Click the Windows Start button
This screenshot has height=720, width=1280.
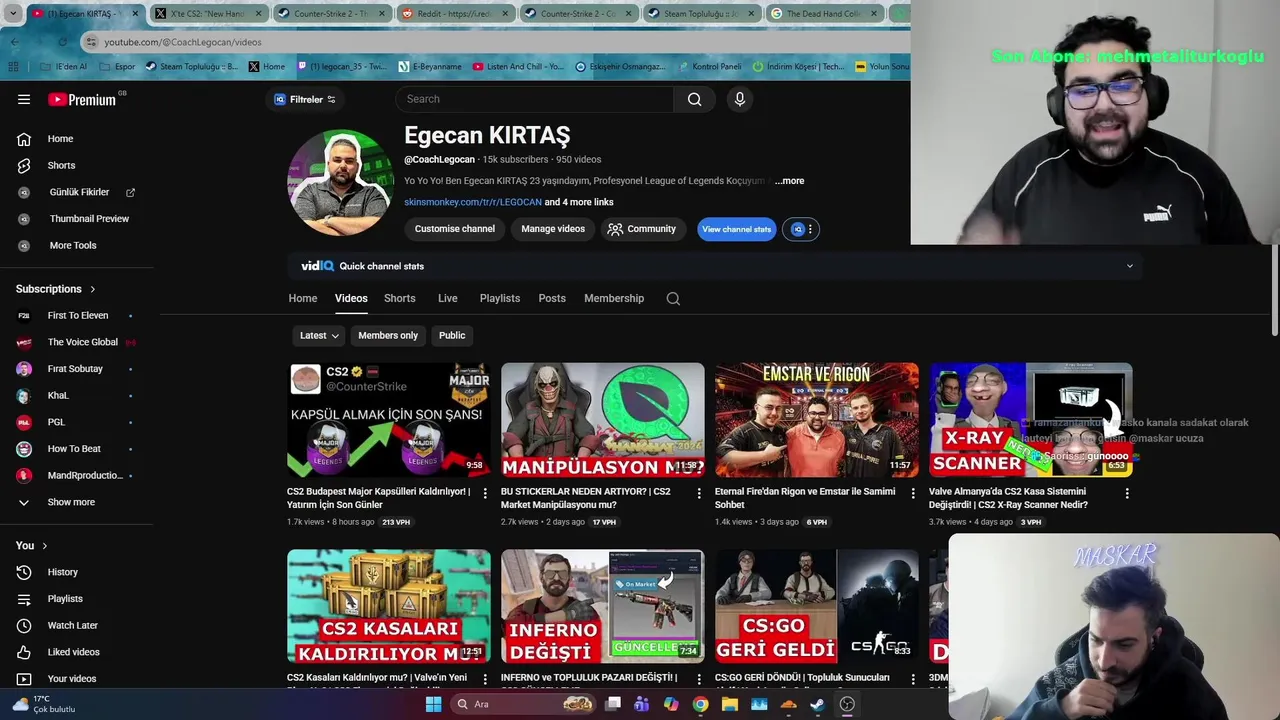pyautogui.click(x=433, y=704)
